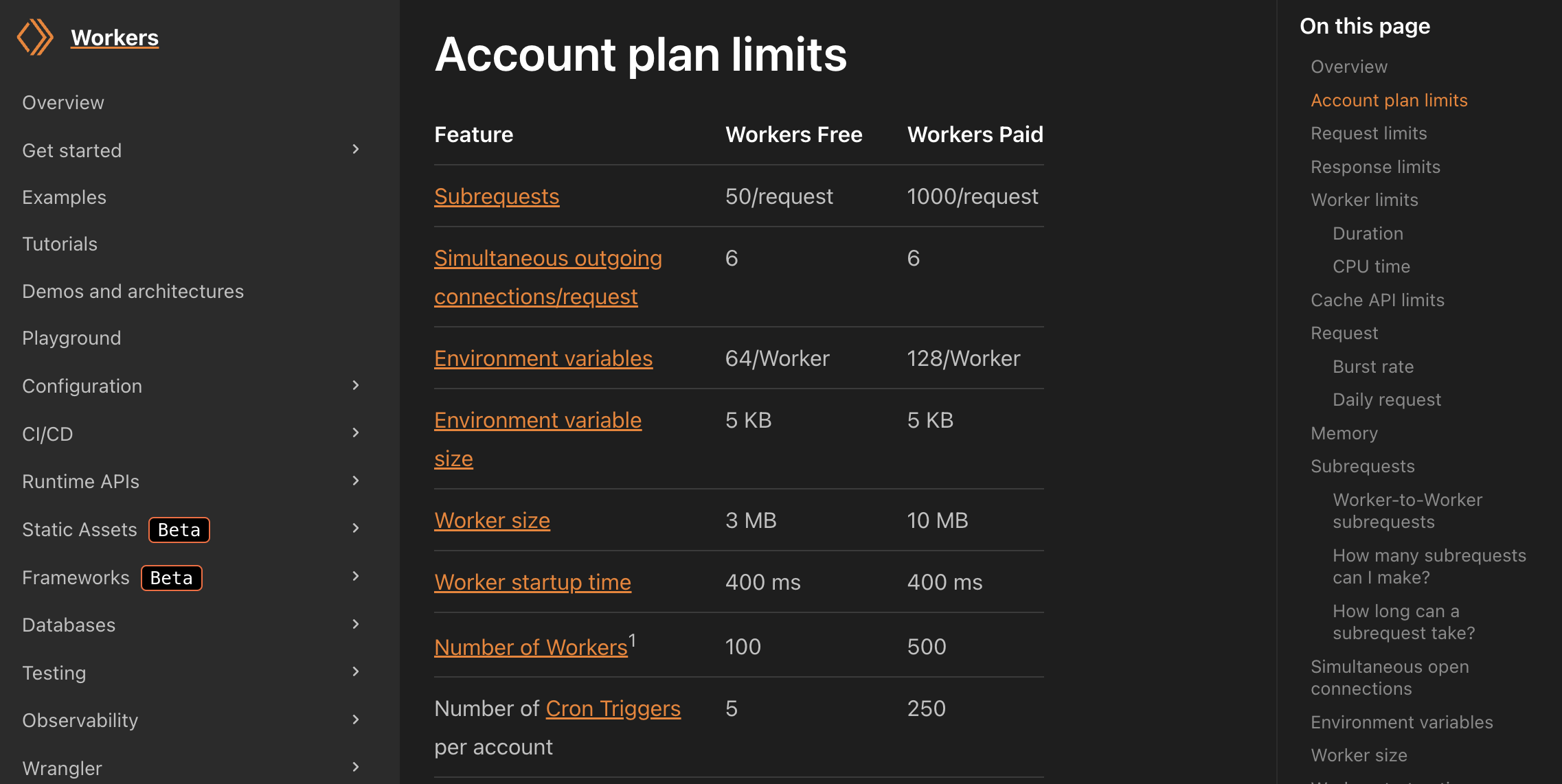This screenshot has height=784, width=1562.
Task: Expand the CI/CD section arrow
Action: coord(355,433)
